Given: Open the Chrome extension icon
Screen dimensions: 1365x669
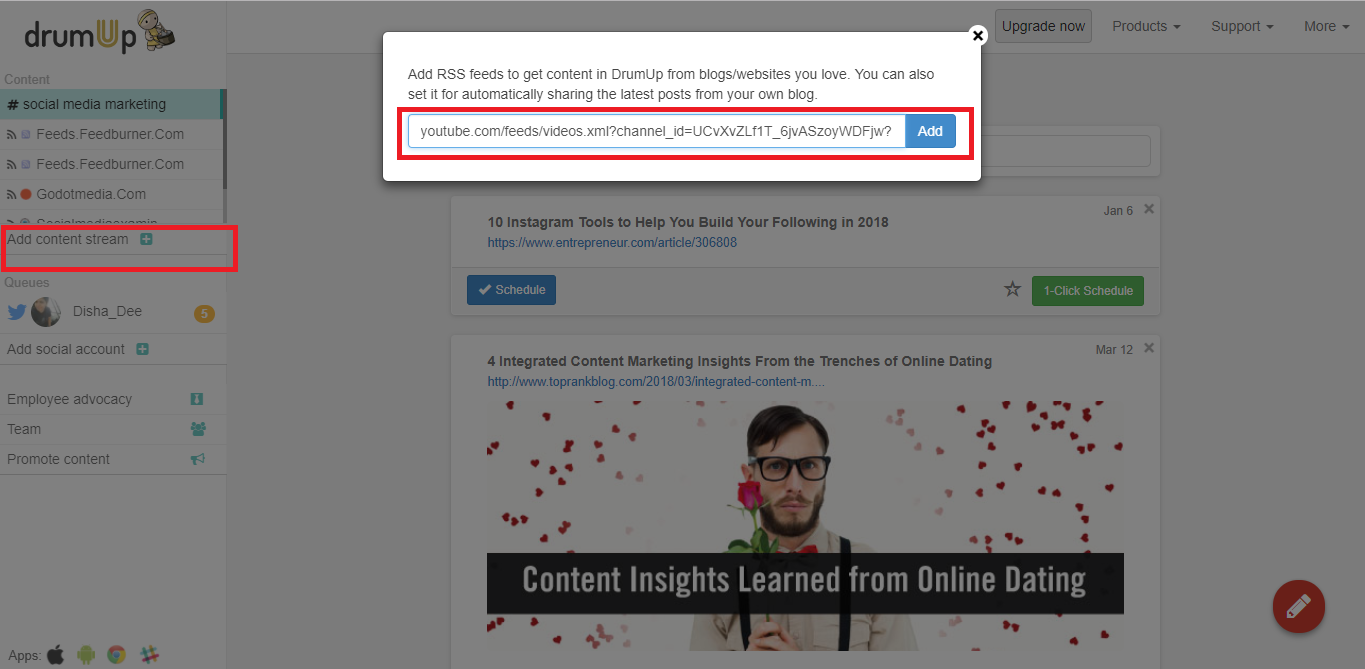Looking at the screenshot, I should point(117,655).
